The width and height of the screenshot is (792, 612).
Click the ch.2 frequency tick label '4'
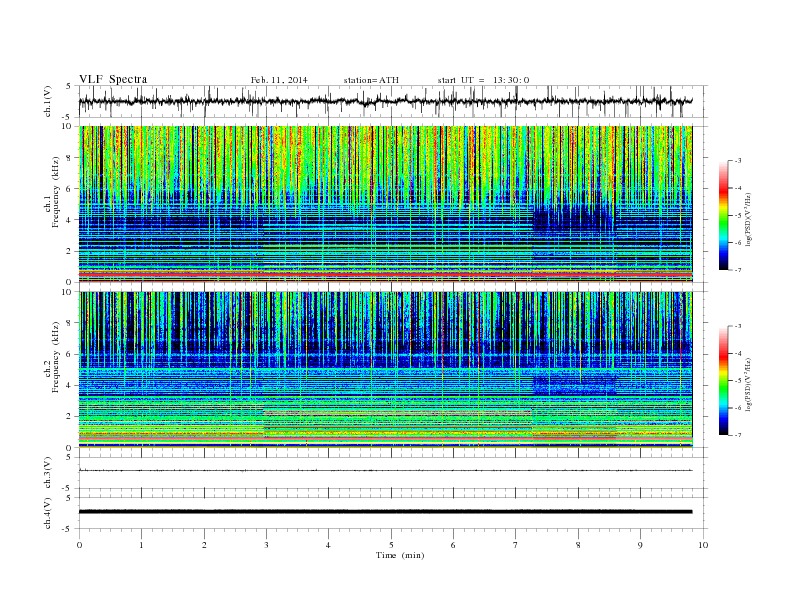(x=69, y=386)
